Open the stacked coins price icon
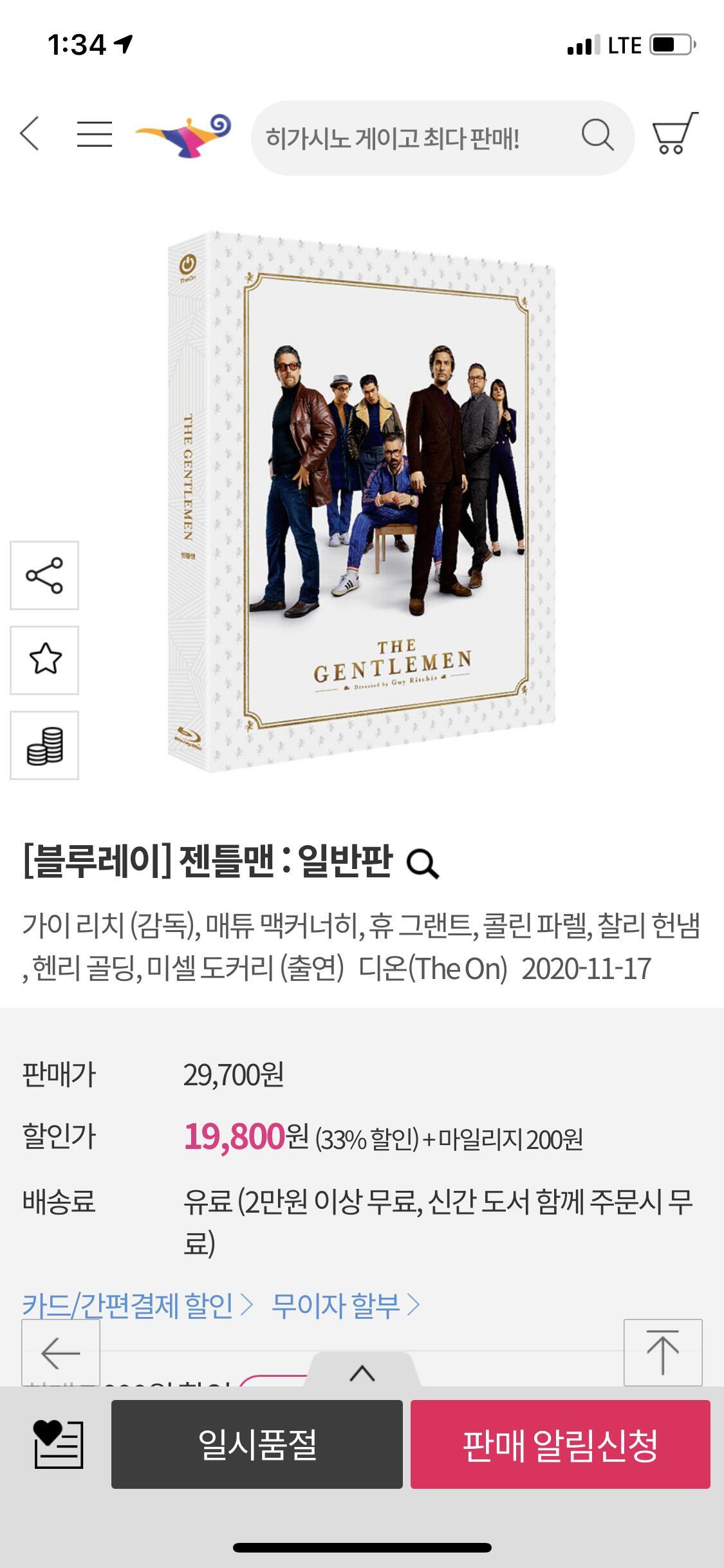 pyautogui.click(x=44, y=745)
